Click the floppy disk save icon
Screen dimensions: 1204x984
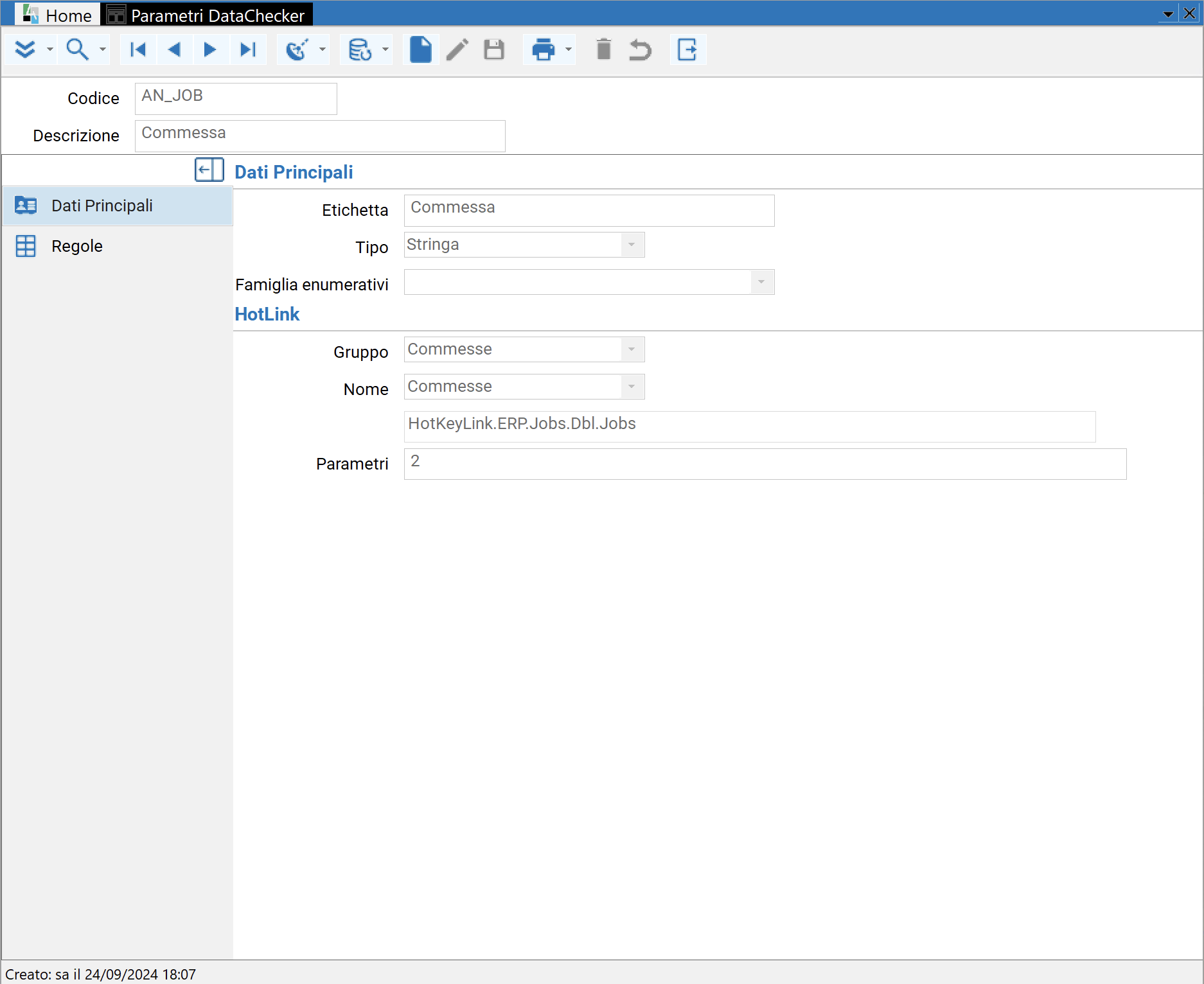[494, 49]
